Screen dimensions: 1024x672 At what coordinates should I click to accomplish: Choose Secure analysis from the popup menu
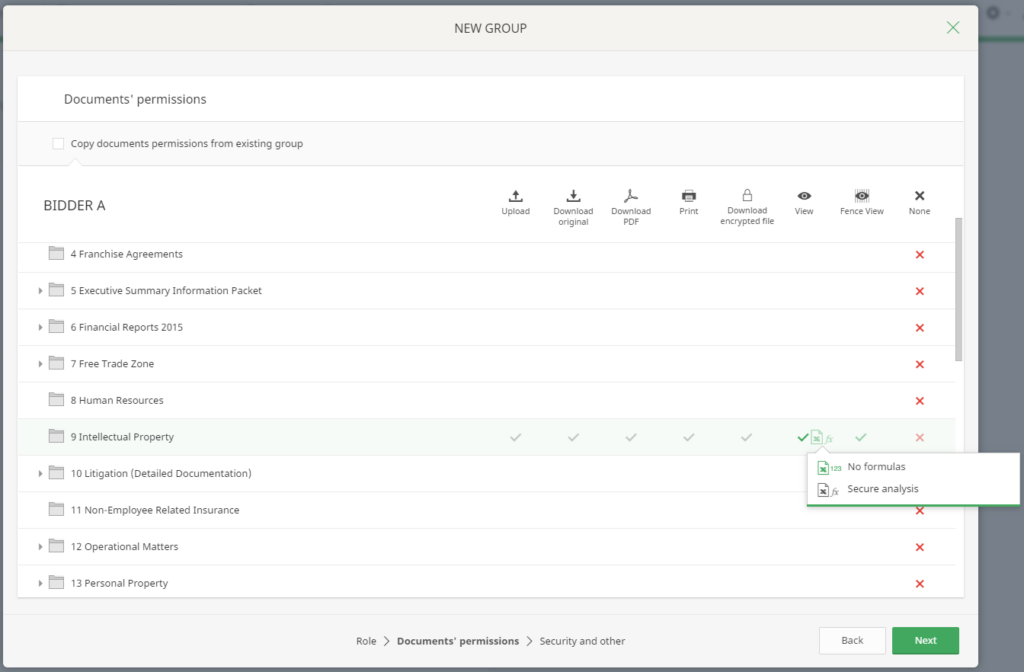[x=882, y=489]
